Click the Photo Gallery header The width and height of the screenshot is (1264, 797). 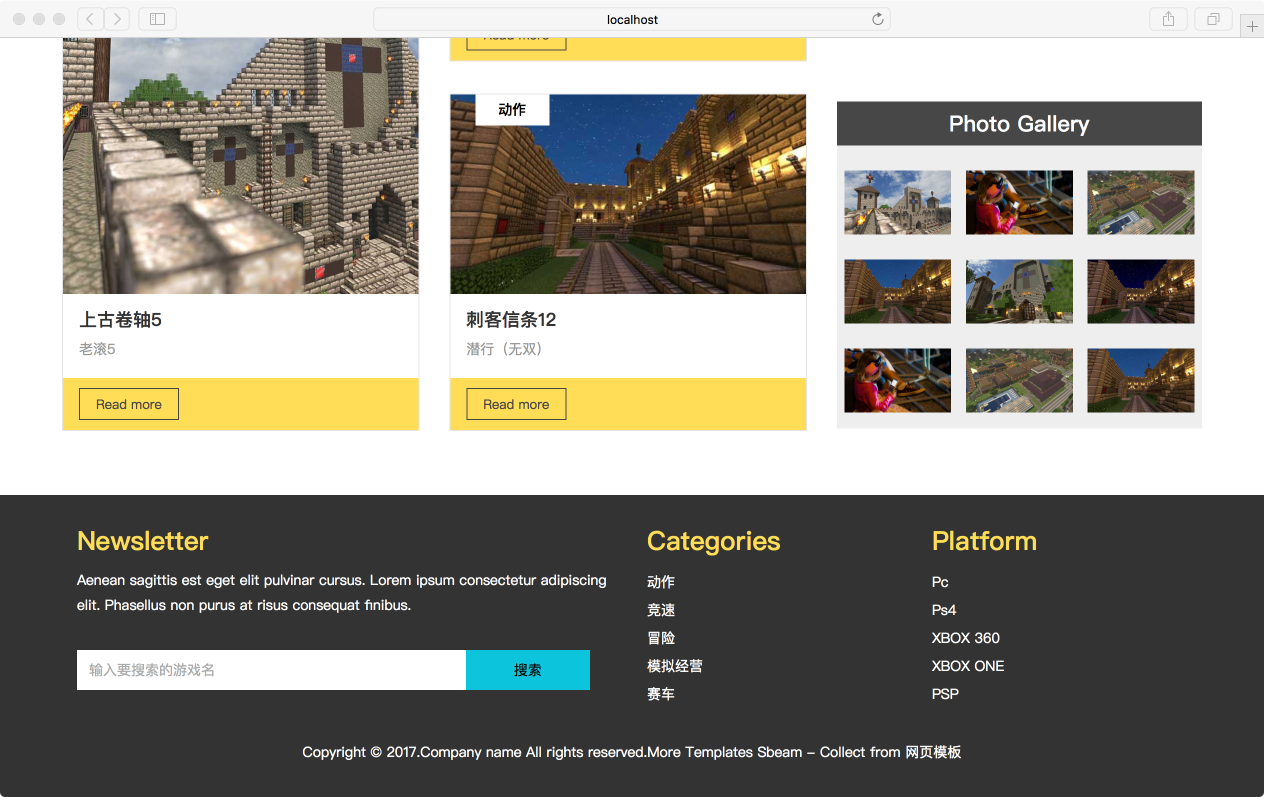click(x=1019, y=124)
